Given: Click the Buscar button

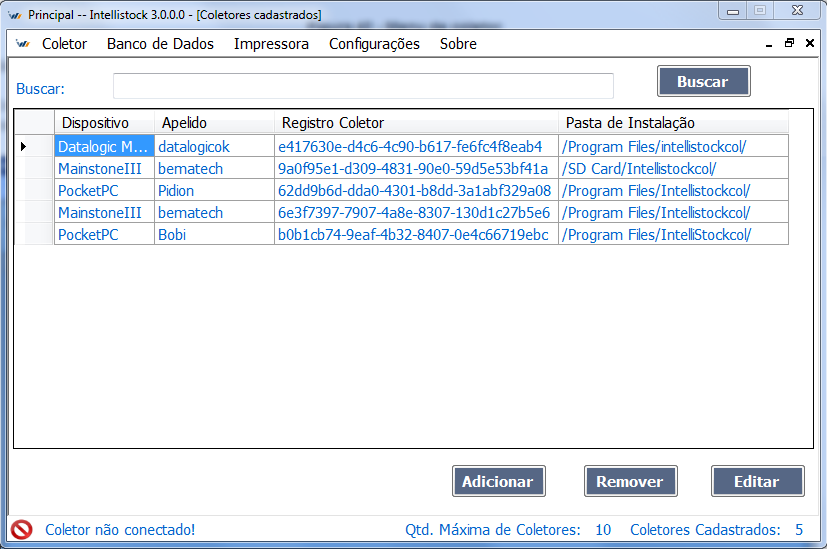Looking at the screenshot, I should pos(704,81).
